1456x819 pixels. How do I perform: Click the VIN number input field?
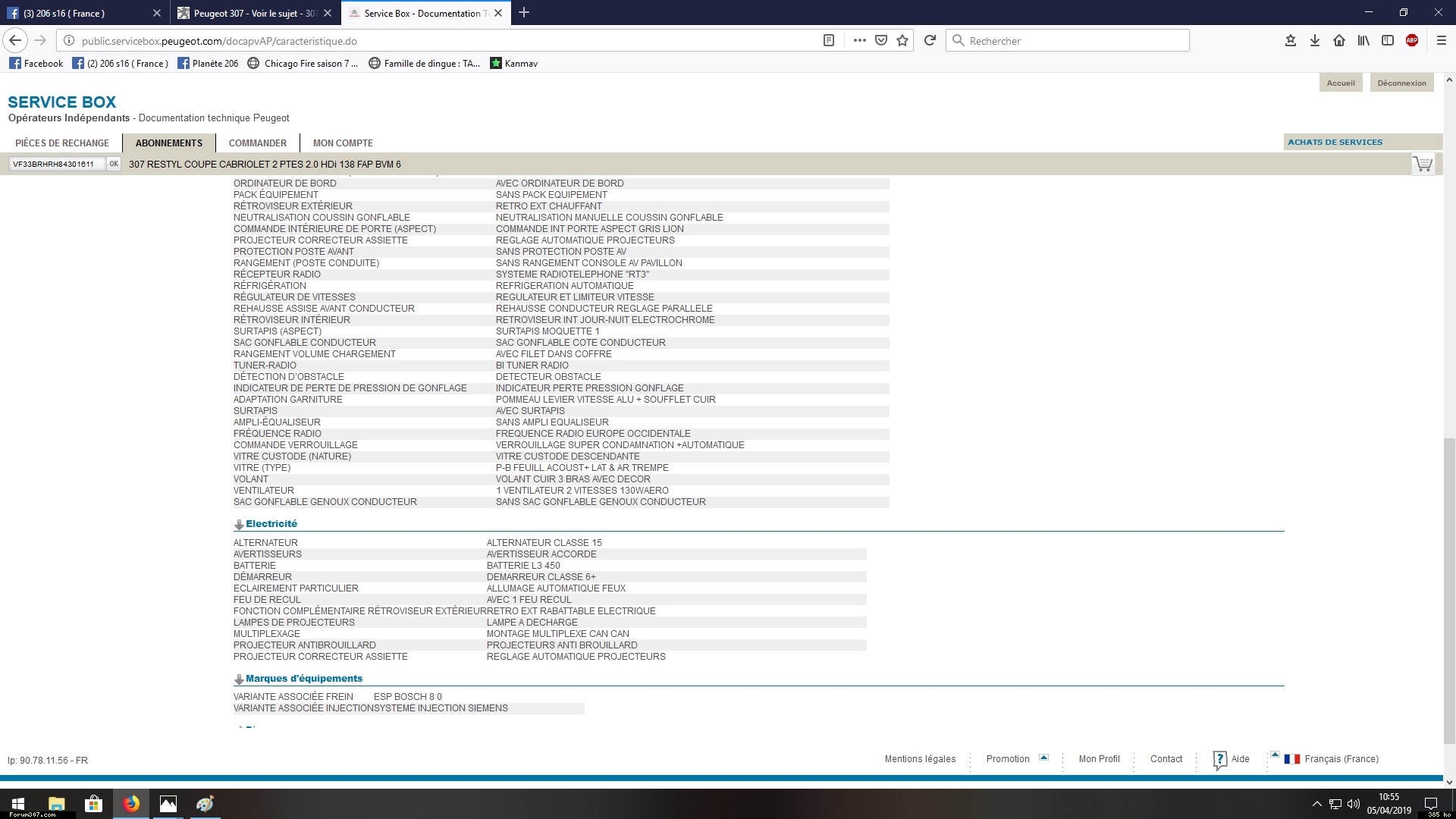click(x=55, y=165)
